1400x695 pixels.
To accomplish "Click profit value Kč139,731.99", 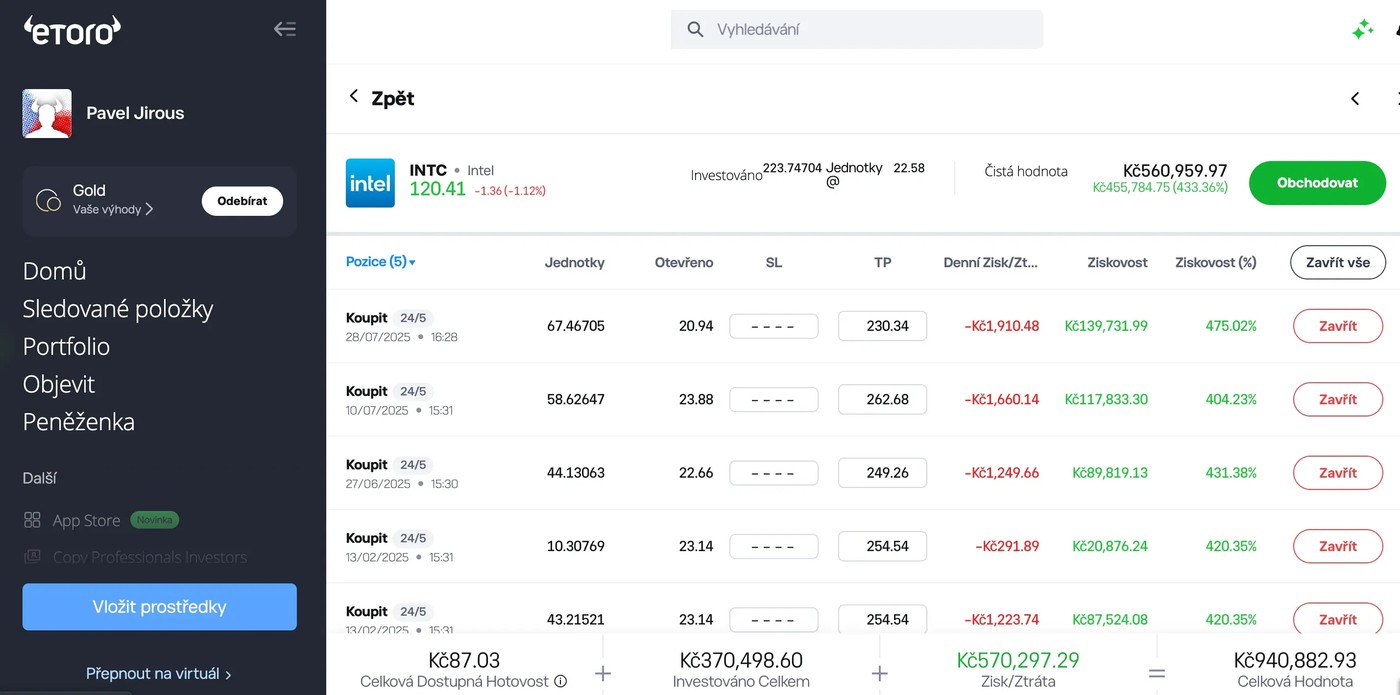I will point(1106,326).
